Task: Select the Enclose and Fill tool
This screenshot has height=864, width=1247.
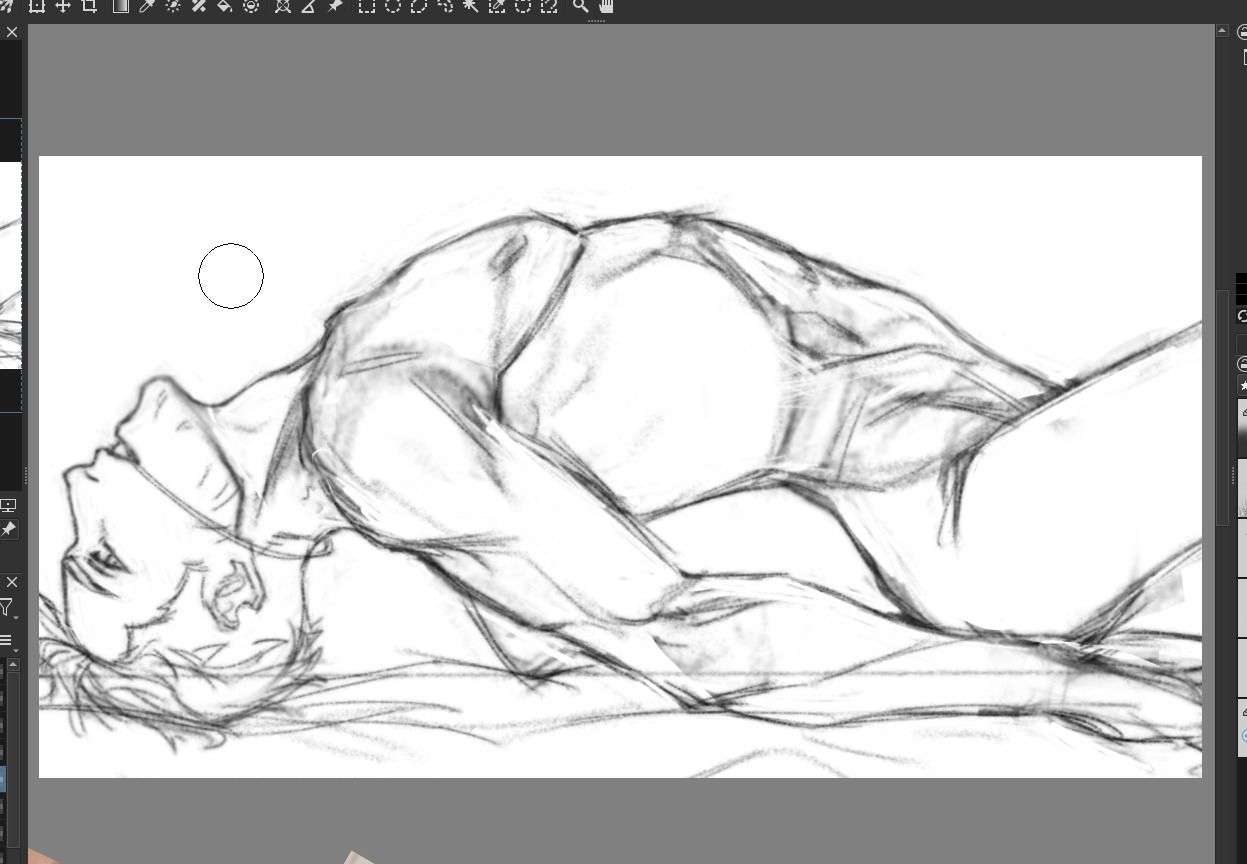Action: tap(251, 6)
